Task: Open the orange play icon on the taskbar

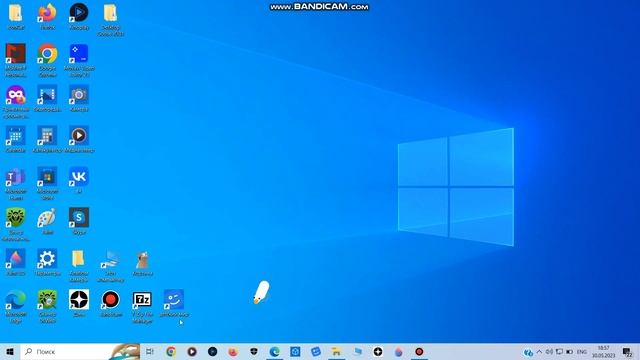Action: click(x=192, y=351)
